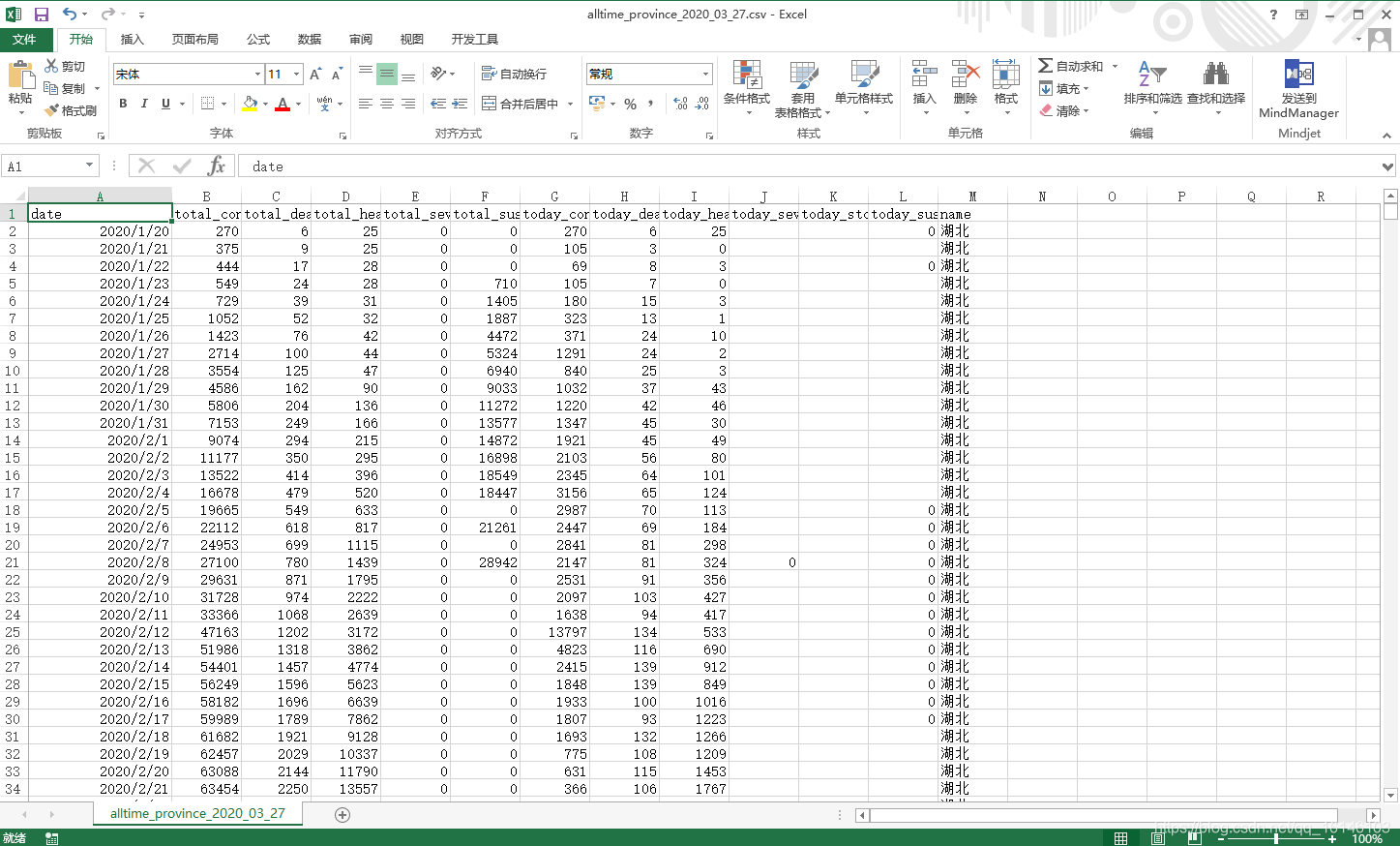Click the Delete cells (删除) icon

point(965,76)
